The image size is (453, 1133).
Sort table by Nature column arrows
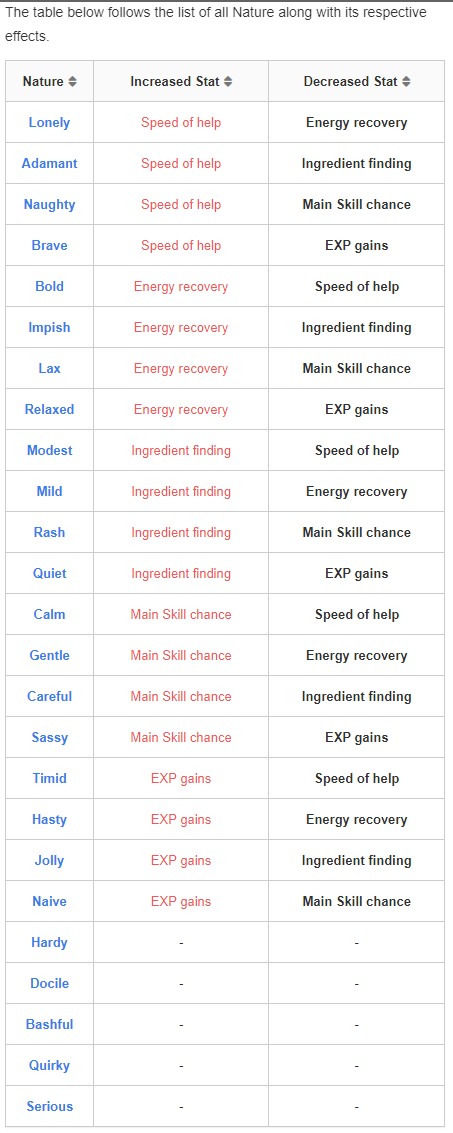point(72,82)
